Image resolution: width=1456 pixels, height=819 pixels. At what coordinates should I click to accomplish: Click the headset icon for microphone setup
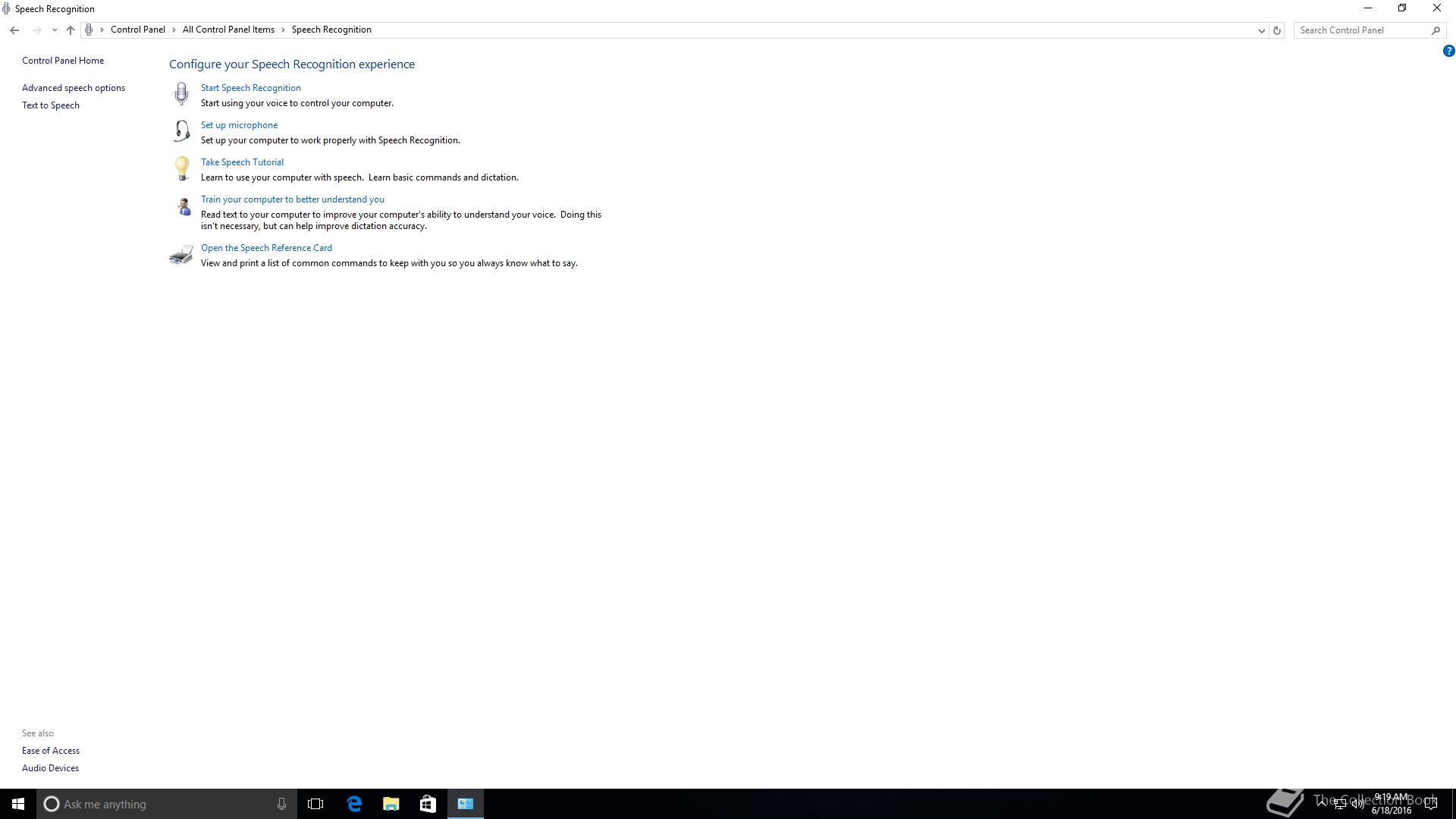tap(181, 131)
